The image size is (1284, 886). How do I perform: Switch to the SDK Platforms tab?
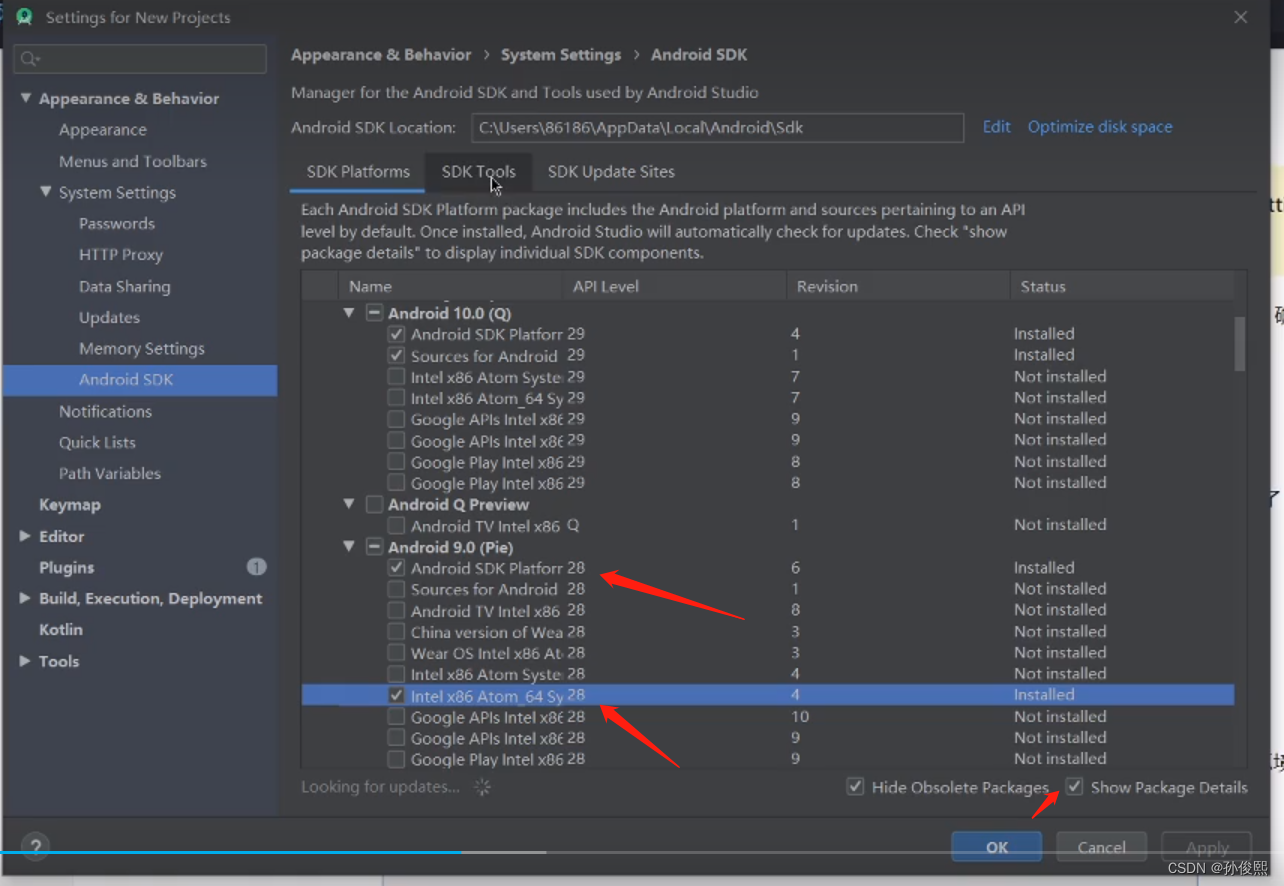[x=358, y=172]
